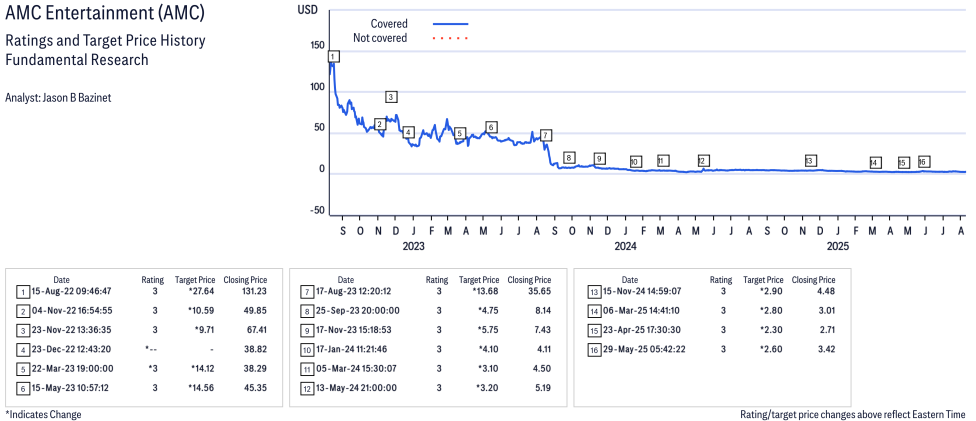
Task: Click the *13.68 target price value
Action: (487, 291)
